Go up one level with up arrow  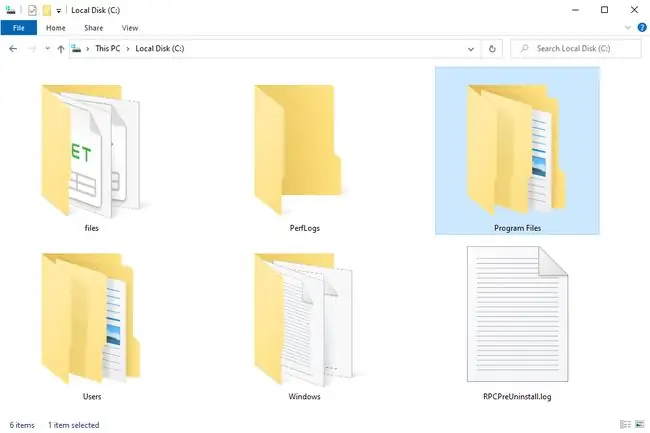[x=61, y=49]
